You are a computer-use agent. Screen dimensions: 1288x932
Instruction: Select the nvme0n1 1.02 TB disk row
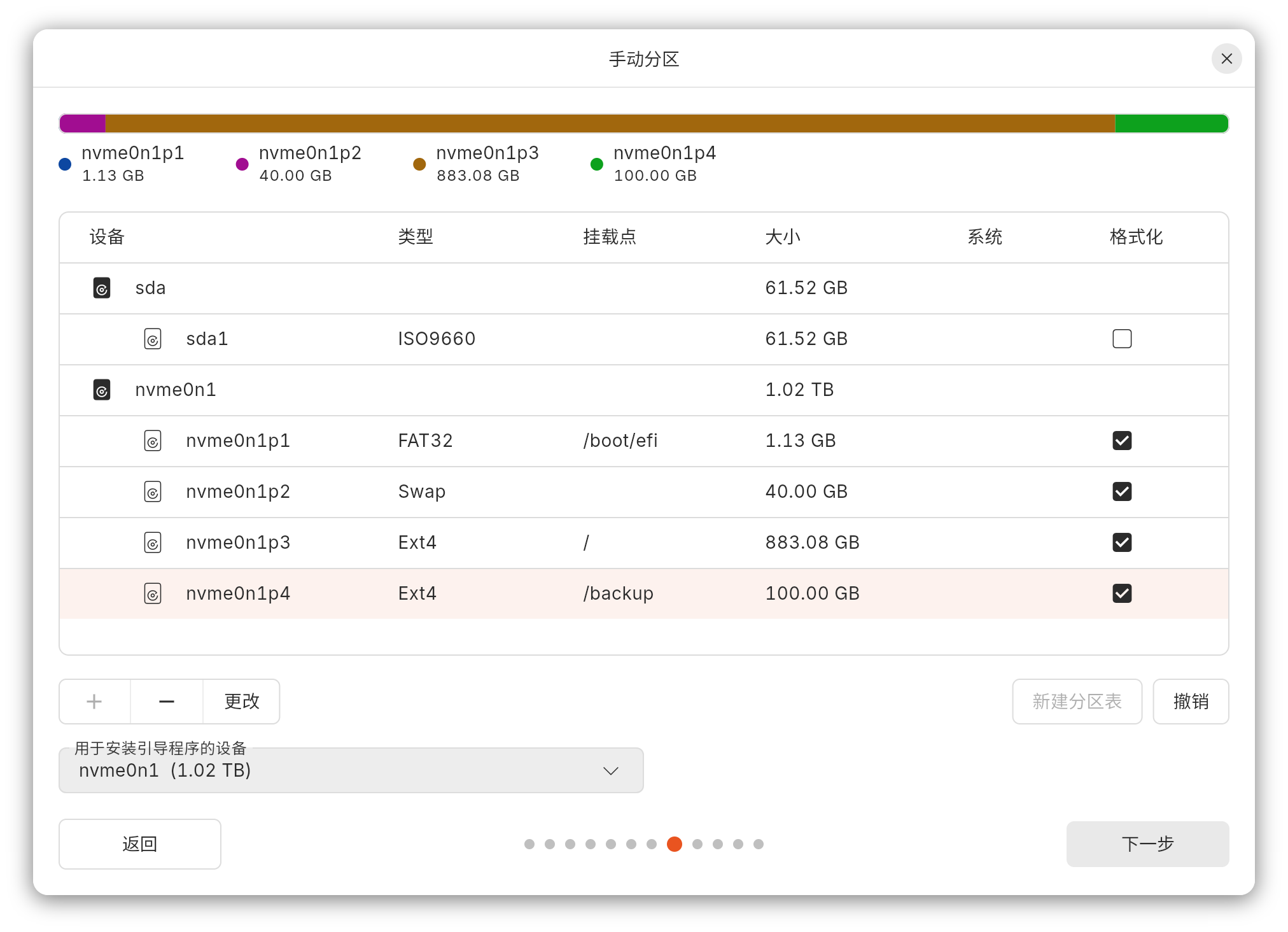(644, 390)
